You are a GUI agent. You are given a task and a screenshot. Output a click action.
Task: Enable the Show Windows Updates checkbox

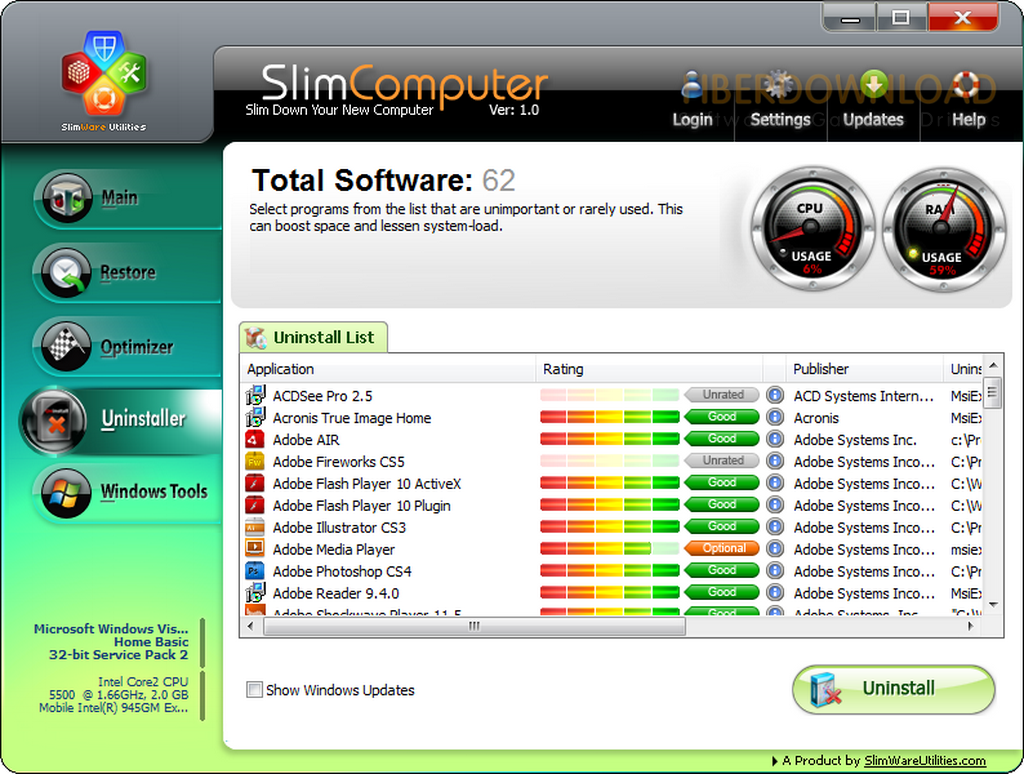255,689
